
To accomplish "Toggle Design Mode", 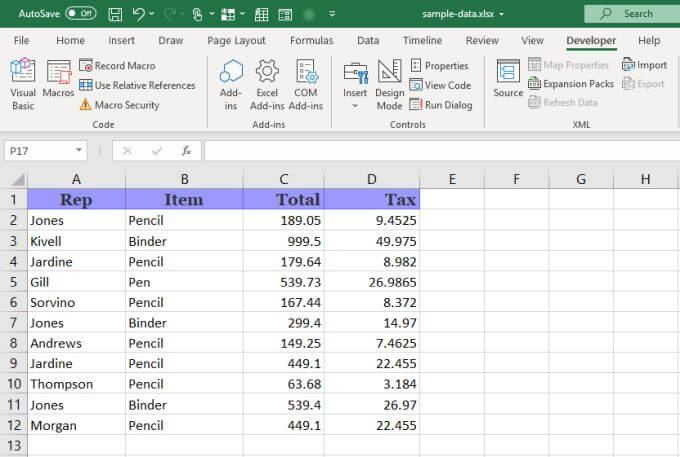I will pos(390,84).
